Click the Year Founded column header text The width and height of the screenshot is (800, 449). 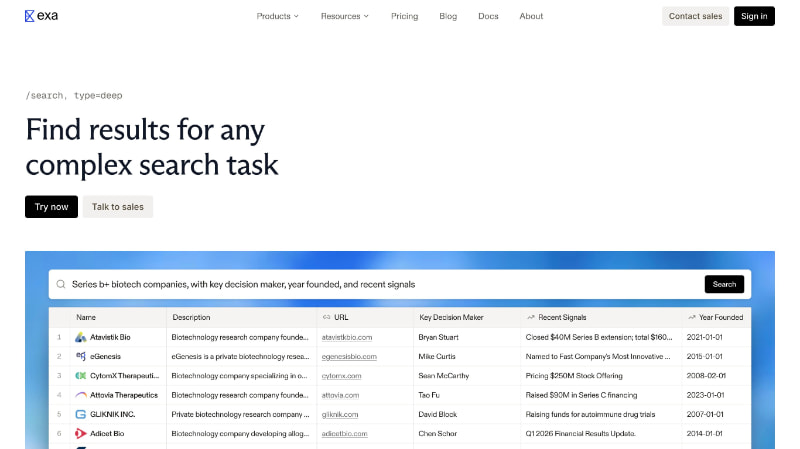(x=721, y=317)
